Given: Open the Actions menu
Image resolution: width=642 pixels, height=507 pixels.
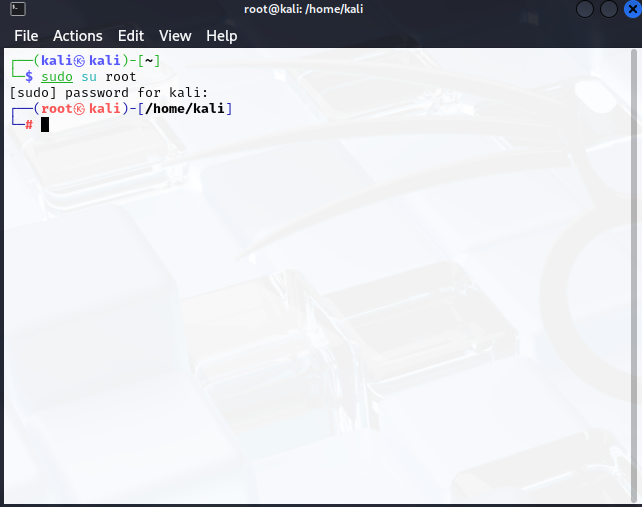Looking at the screenshot, I should [78, 36].
